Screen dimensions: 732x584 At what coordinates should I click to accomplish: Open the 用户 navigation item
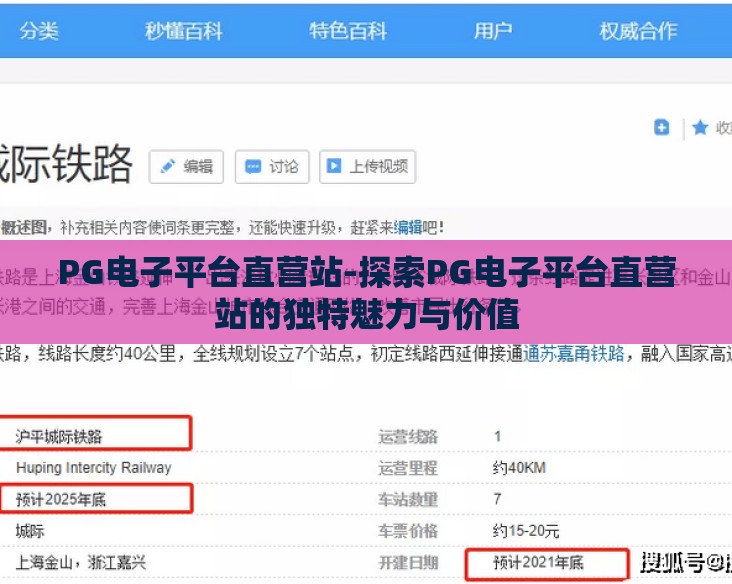[x=493, y=31]
